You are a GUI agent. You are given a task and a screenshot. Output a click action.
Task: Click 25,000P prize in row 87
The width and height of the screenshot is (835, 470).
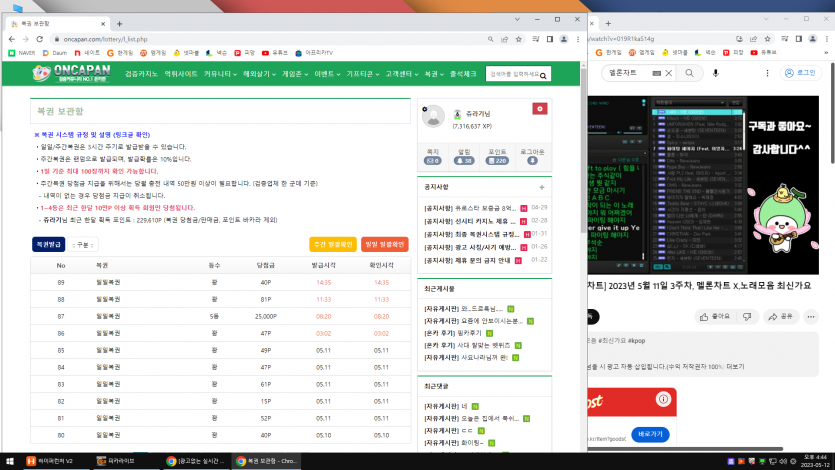click(265, 316)
